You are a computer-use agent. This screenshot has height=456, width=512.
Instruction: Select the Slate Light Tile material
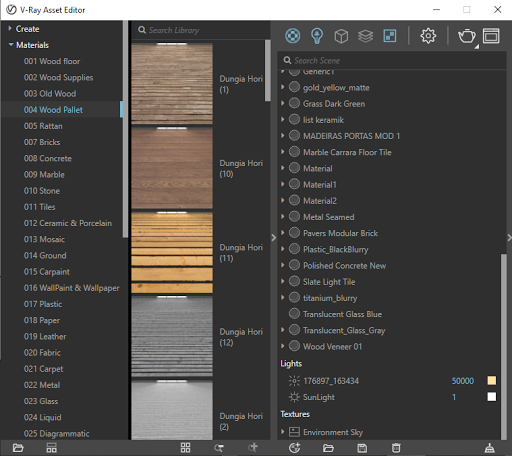[329, 282]
